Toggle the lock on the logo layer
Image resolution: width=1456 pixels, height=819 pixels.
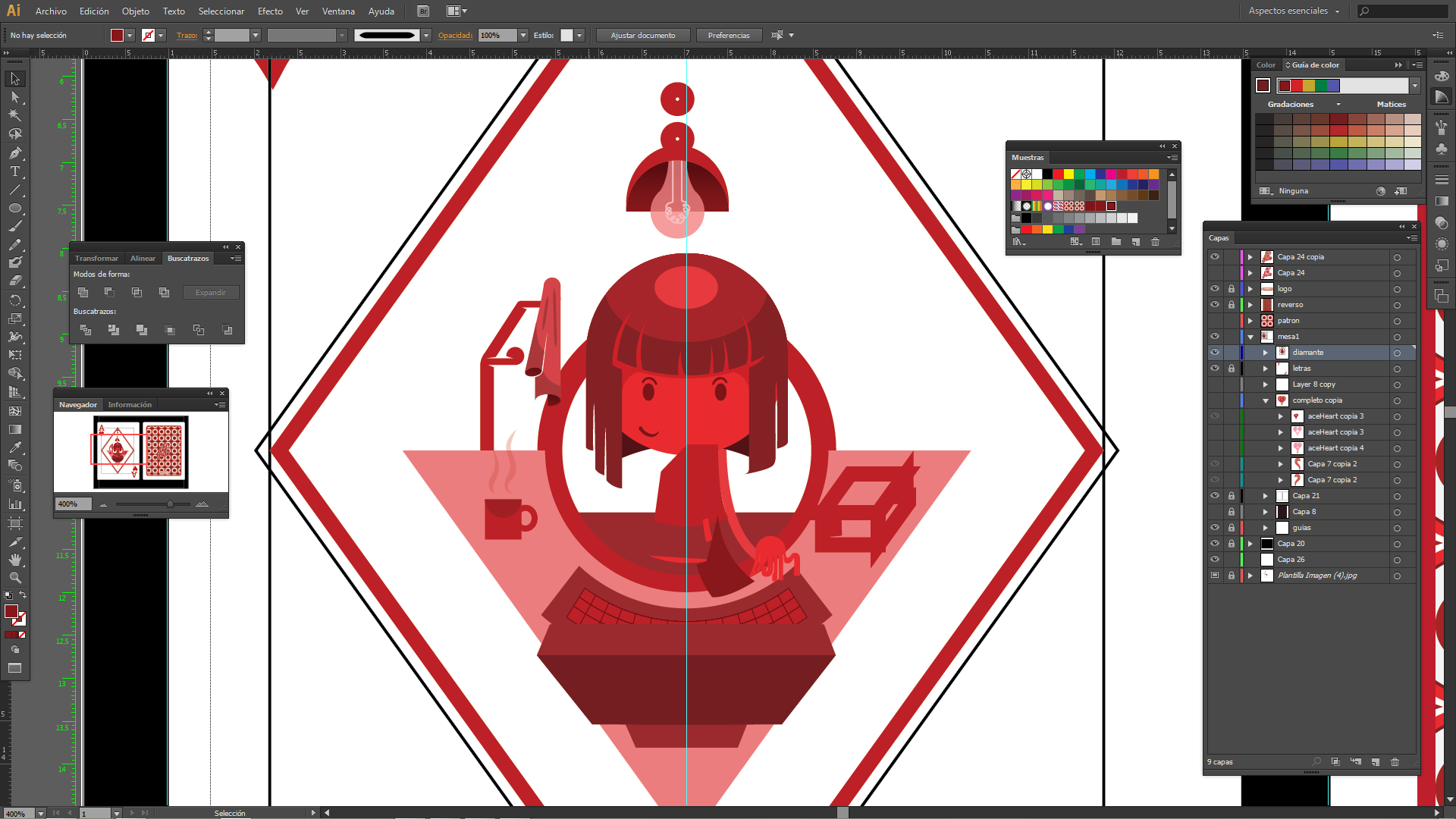point(1232,289)
